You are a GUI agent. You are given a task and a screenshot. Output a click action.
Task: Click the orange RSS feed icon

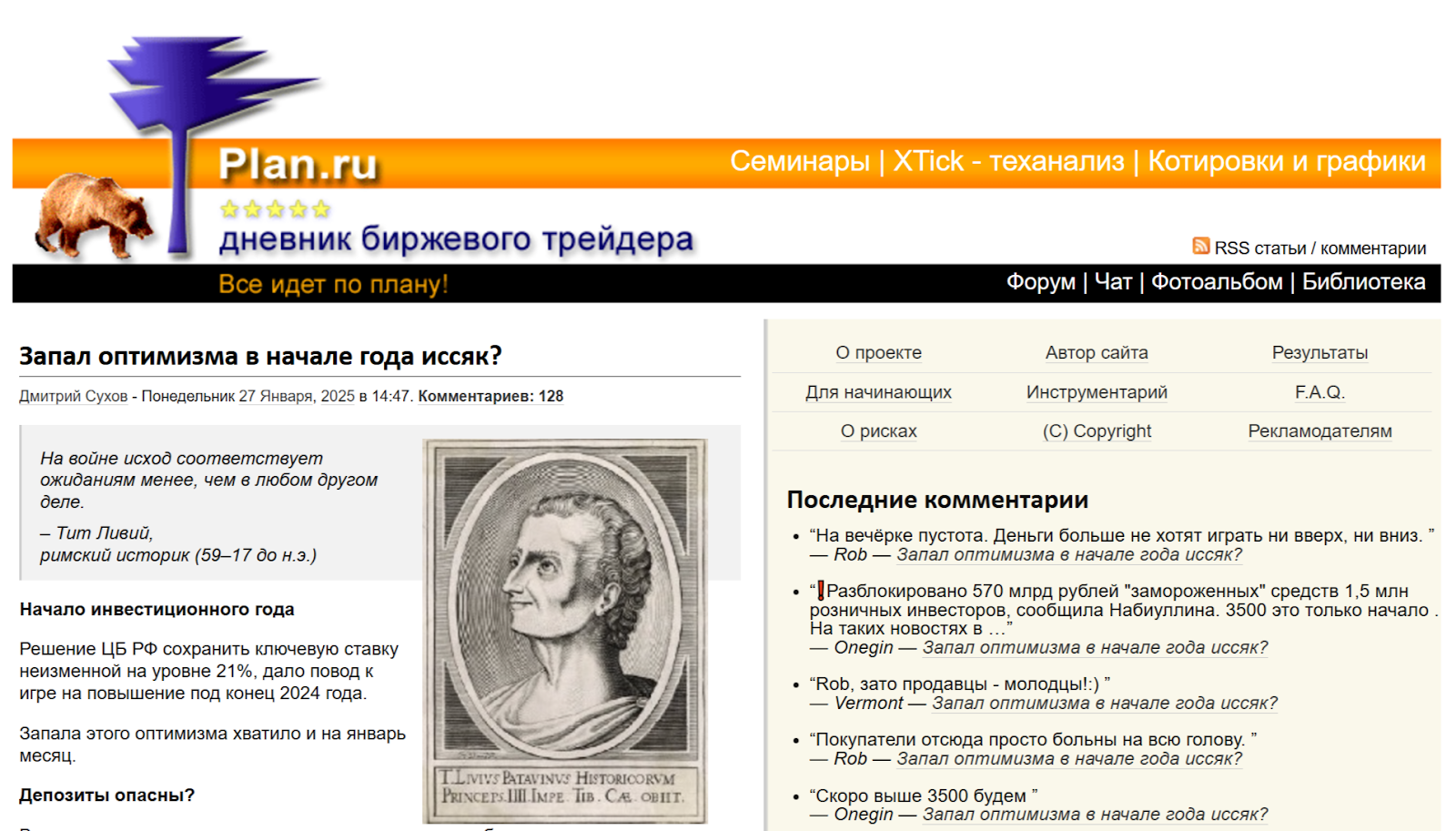pyautogui.click(x=1200, y=247)
